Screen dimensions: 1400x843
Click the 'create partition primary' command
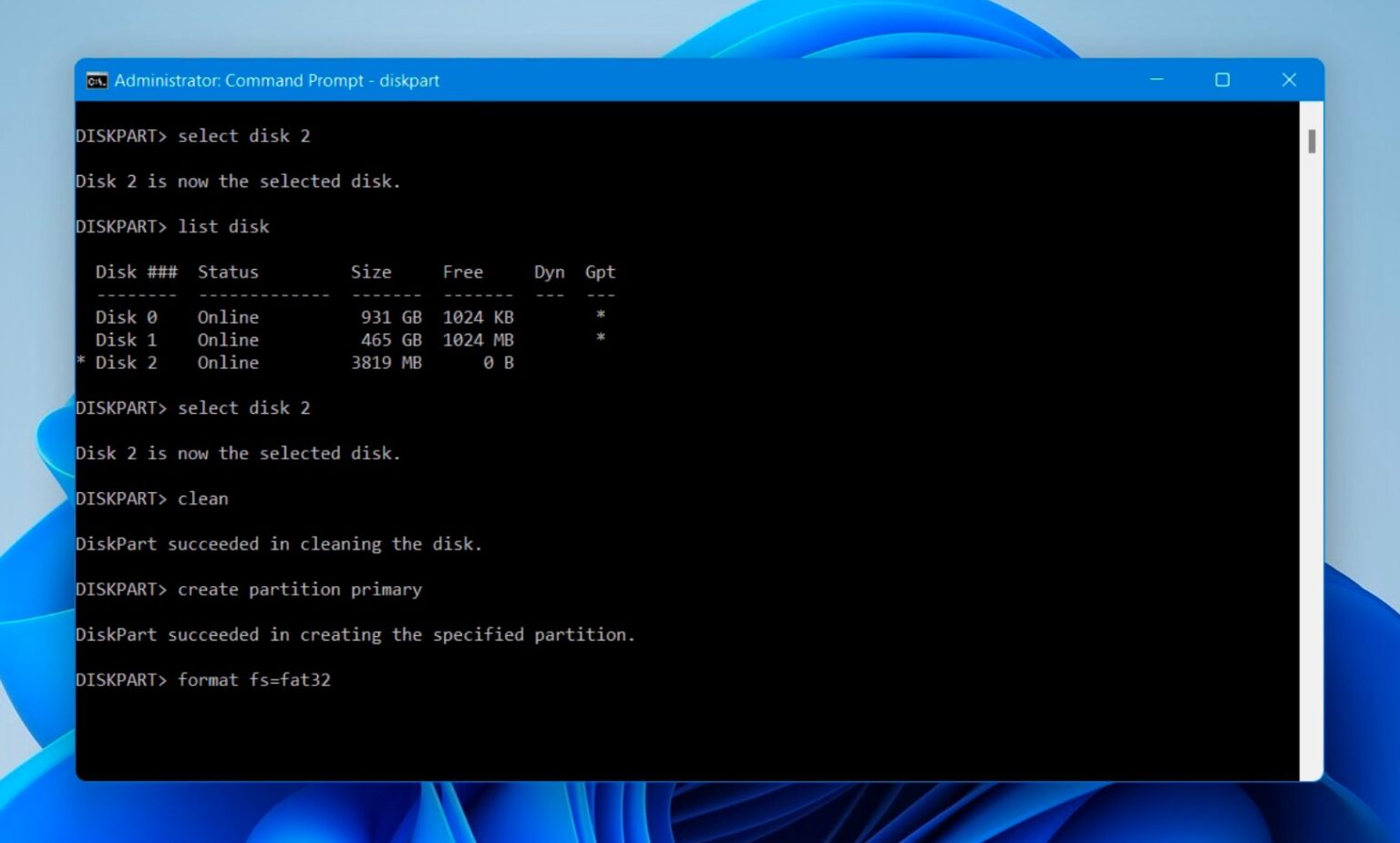299,590
